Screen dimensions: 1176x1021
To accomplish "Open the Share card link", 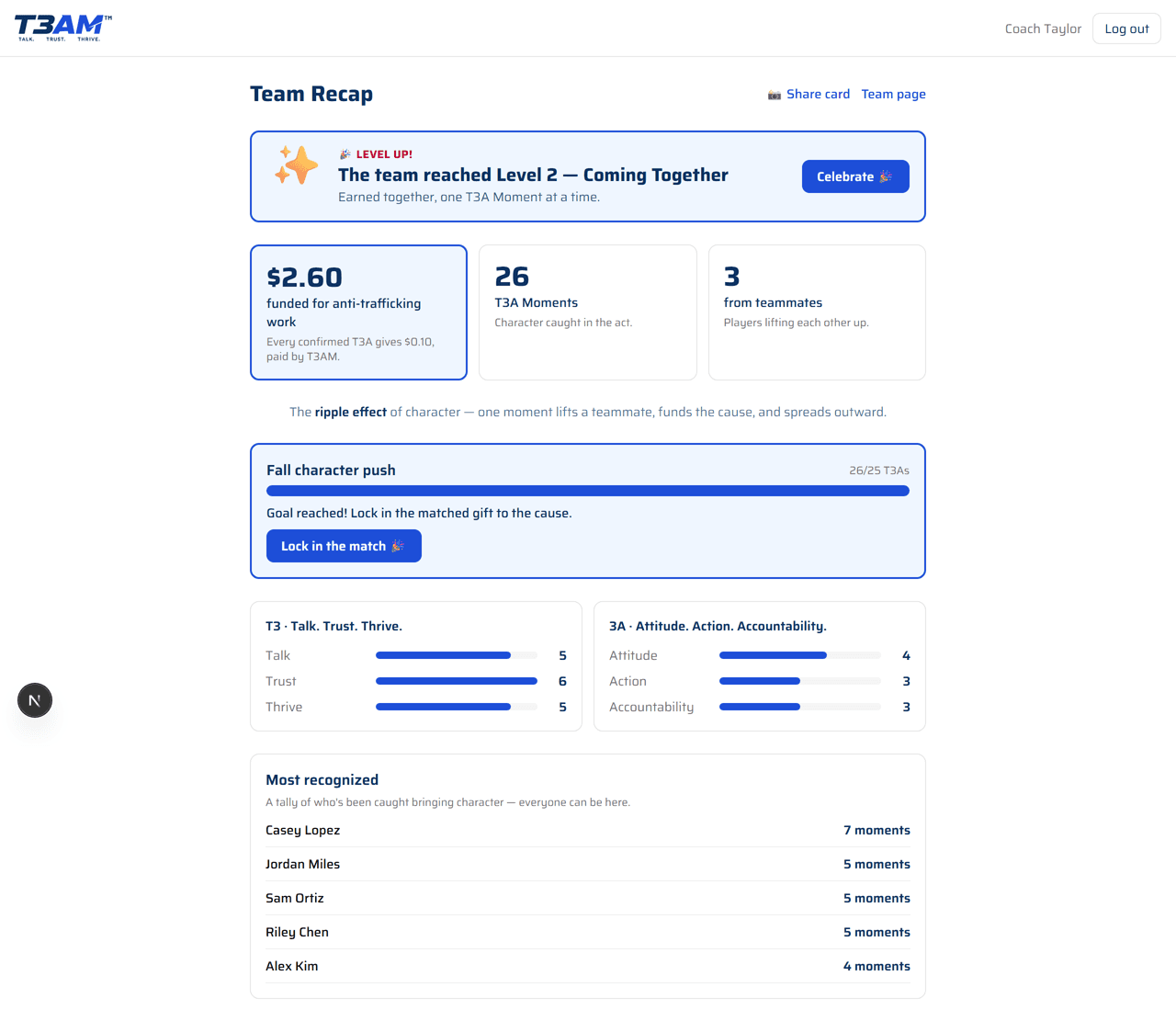I will coord(818,94).
